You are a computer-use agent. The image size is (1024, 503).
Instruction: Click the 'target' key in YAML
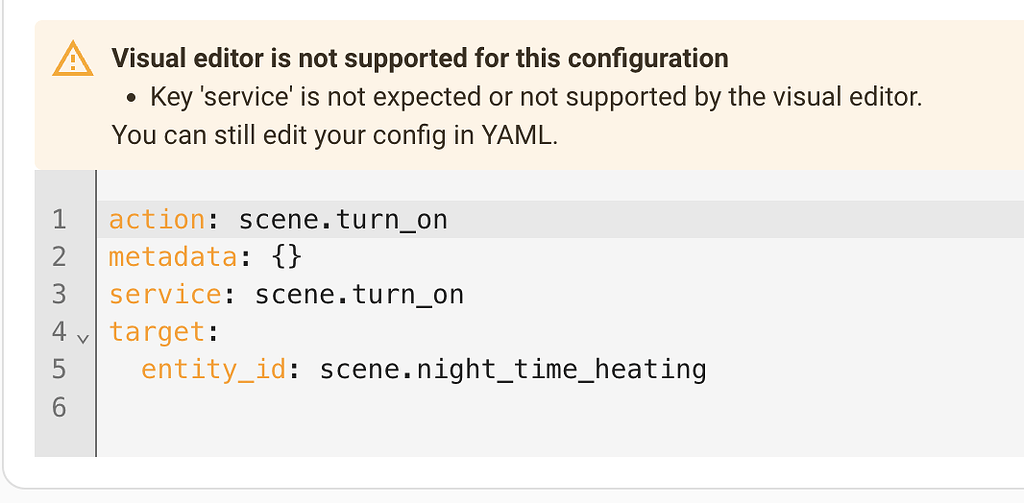click(157, 332)
